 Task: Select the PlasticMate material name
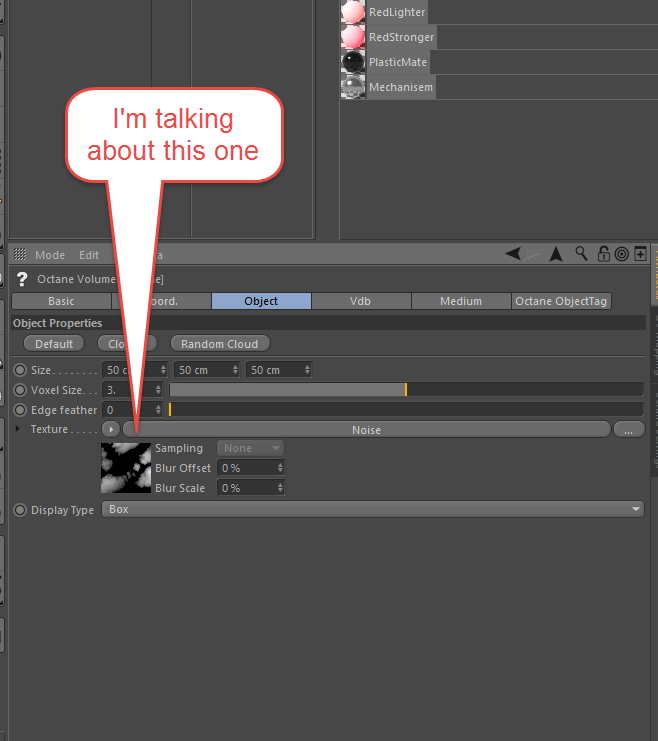point(398,62)
